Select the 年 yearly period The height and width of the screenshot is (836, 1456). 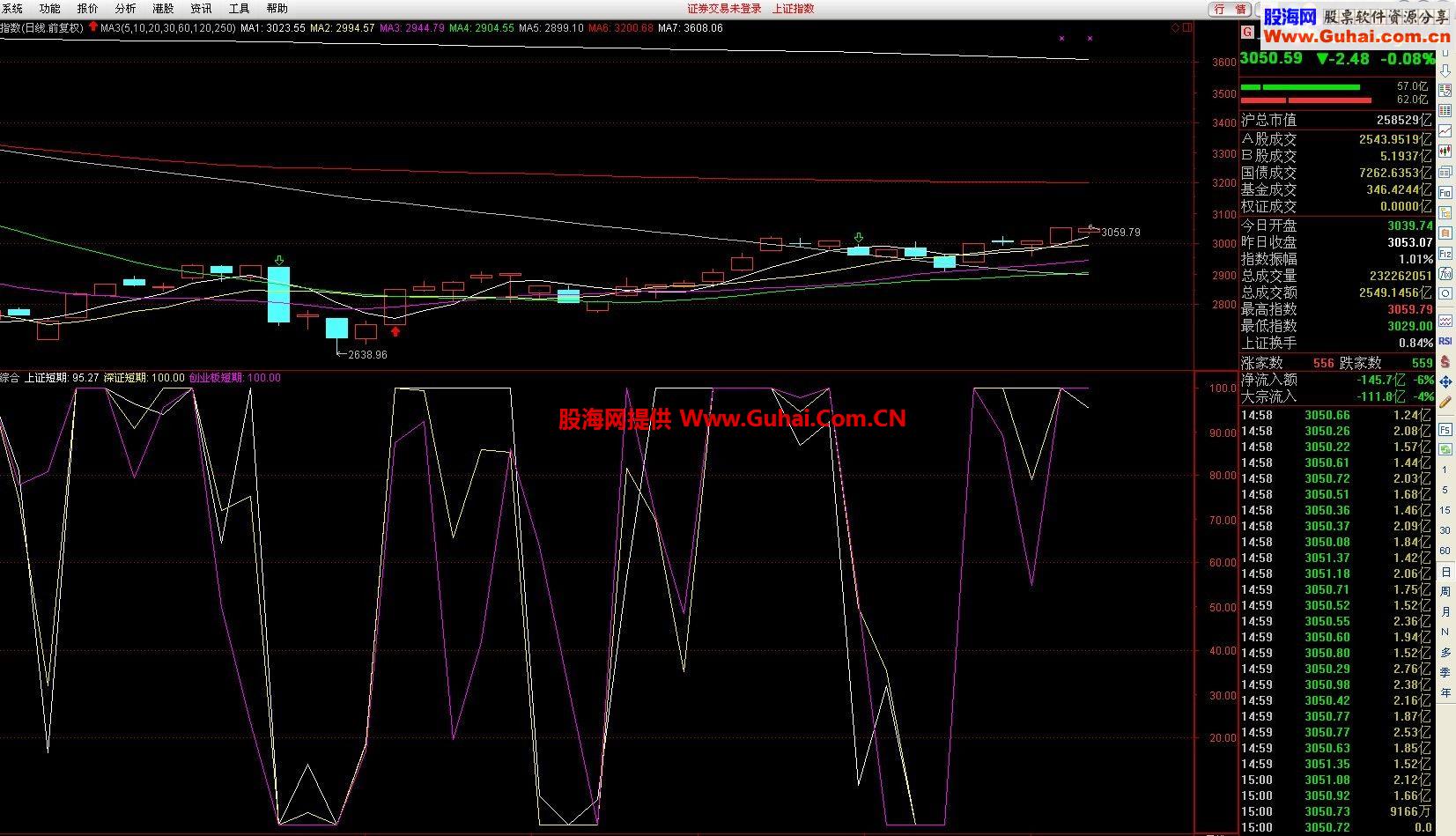coord(1445,693)
